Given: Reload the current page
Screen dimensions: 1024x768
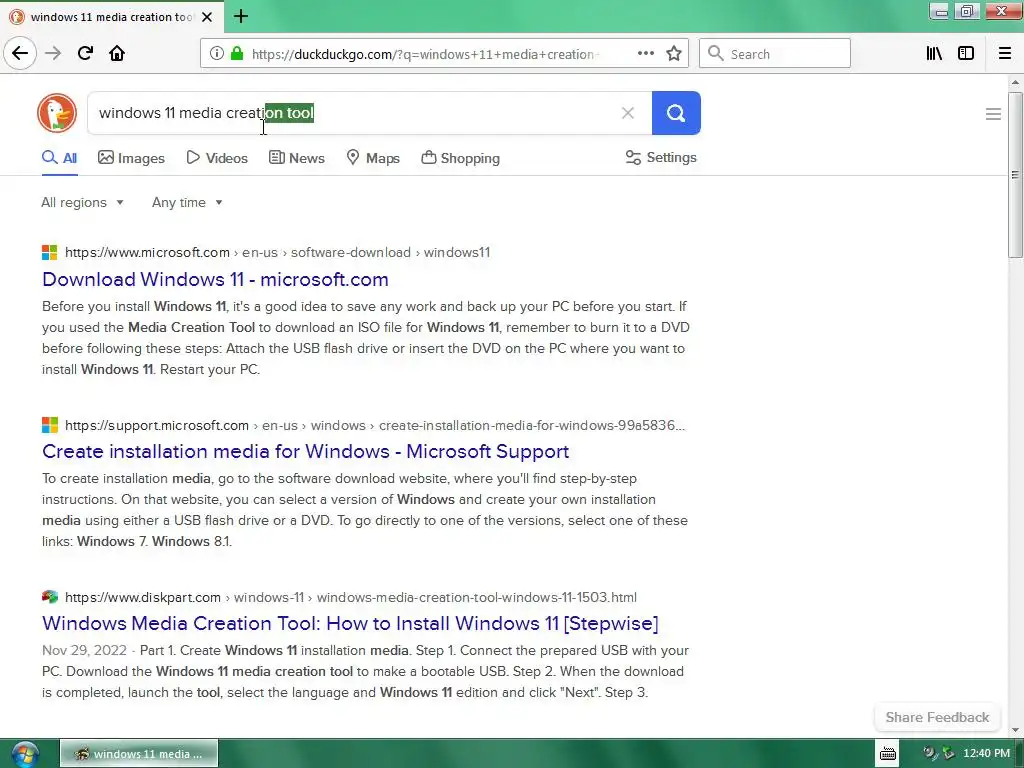Looking at the screenshot, I should pyautogui.click(x=85, y=53).
